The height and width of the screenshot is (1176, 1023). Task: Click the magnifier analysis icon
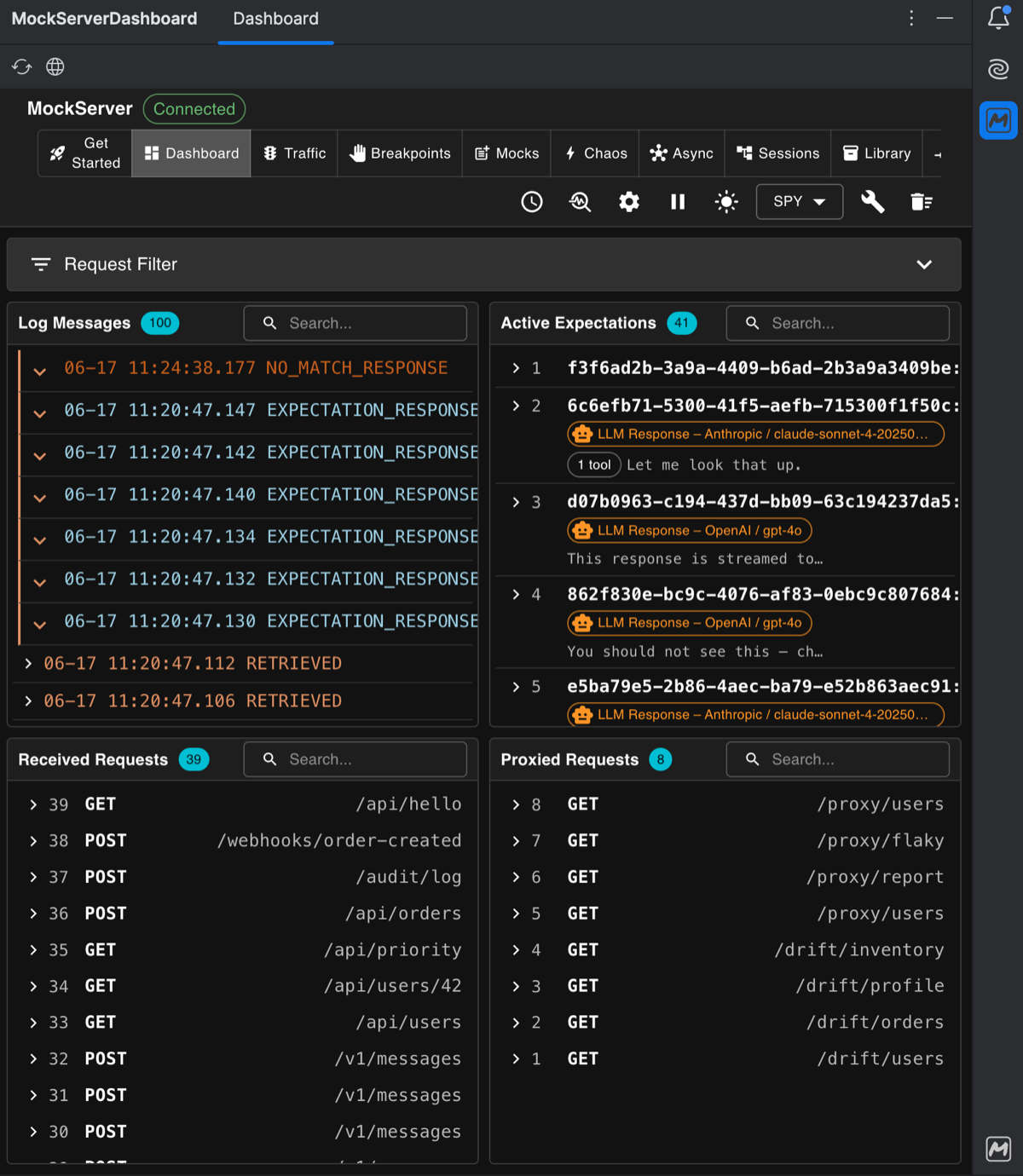(x=581, y=202)
